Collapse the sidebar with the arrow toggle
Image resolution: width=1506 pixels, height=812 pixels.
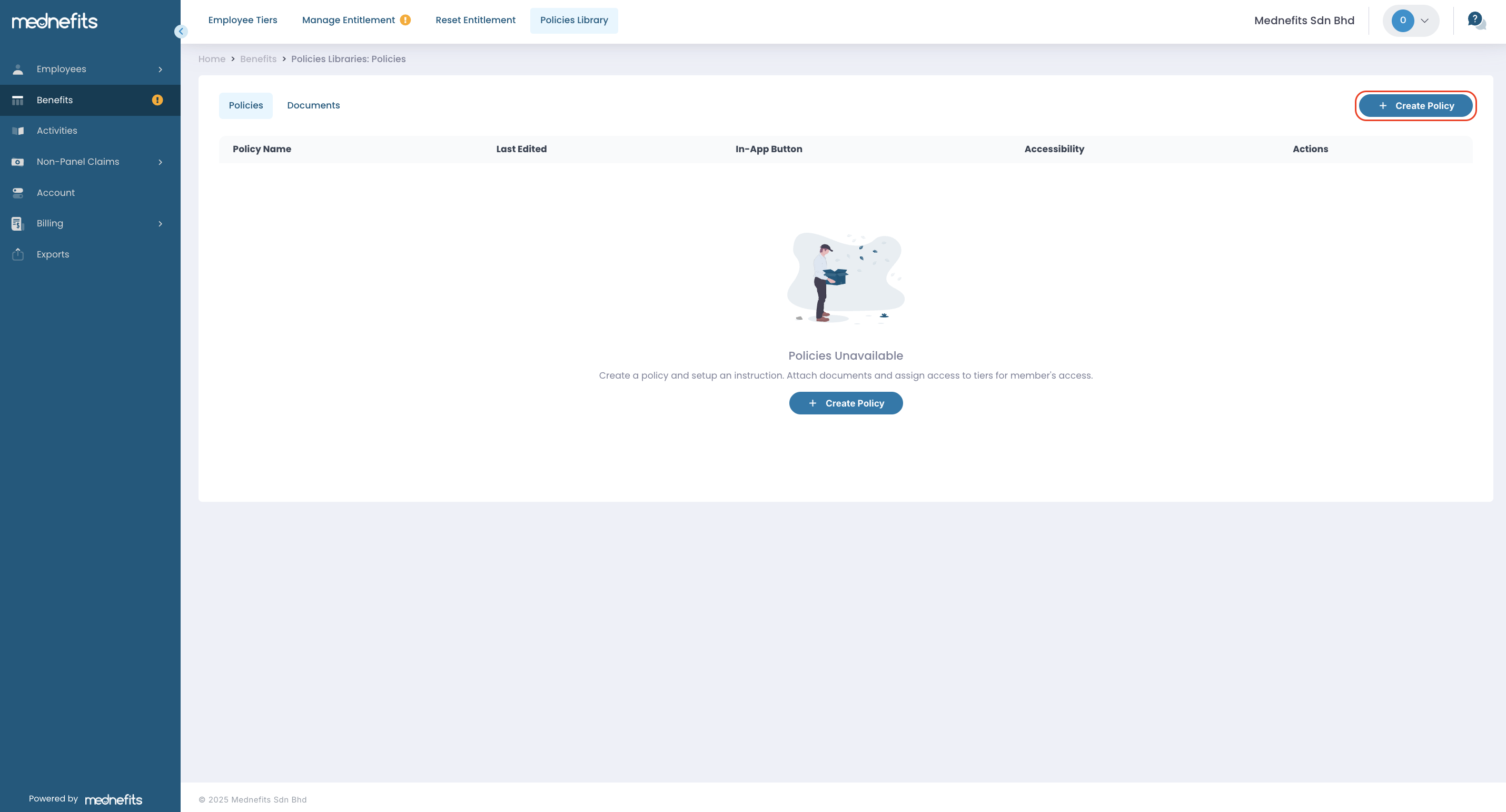click(x=181, y=32)
